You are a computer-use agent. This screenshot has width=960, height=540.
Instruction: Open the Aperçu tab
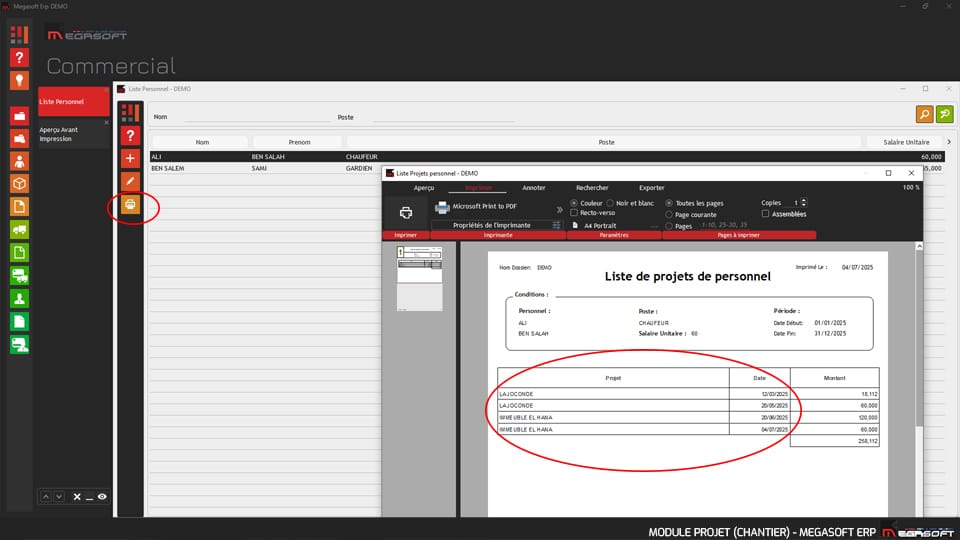pyautogui.click(x=424, y=188)
